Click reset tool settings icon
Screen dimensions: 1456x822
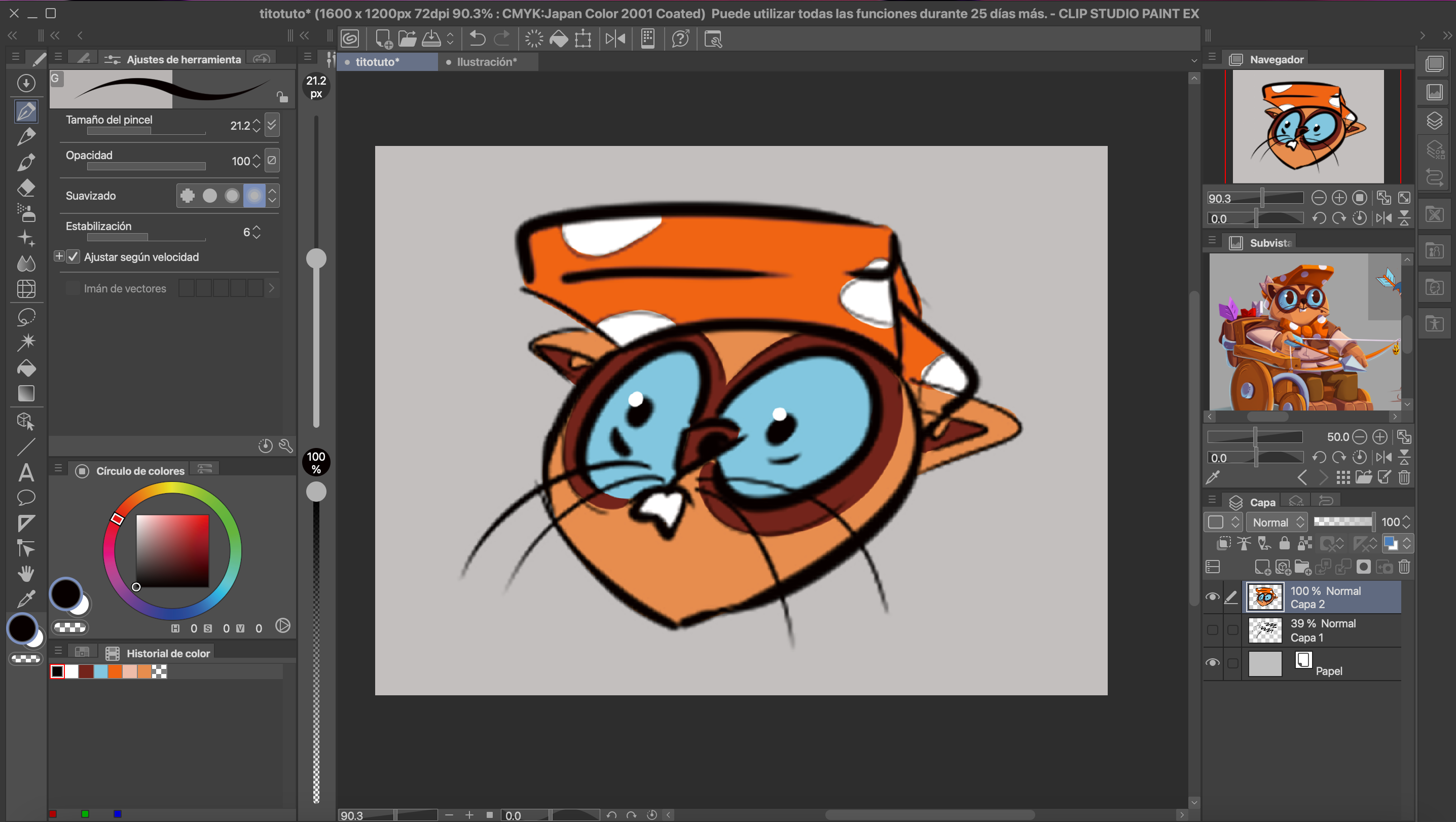coord(265,446)
